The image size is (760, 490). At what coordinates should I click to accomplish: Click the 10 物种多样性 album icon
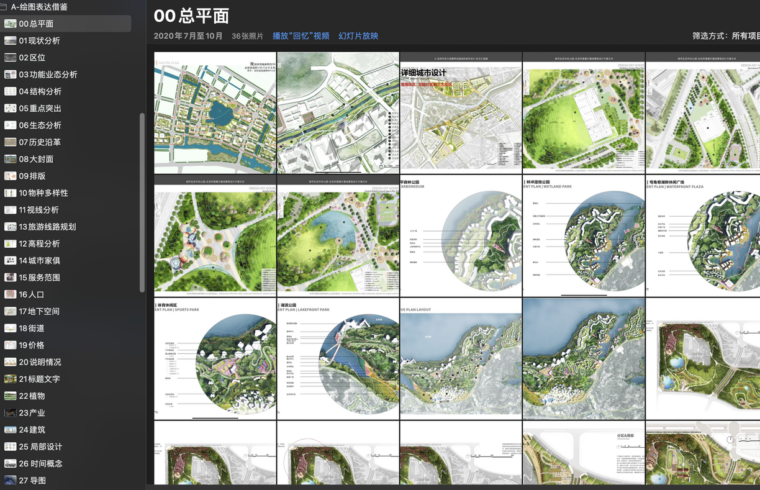tap(10, 193)
